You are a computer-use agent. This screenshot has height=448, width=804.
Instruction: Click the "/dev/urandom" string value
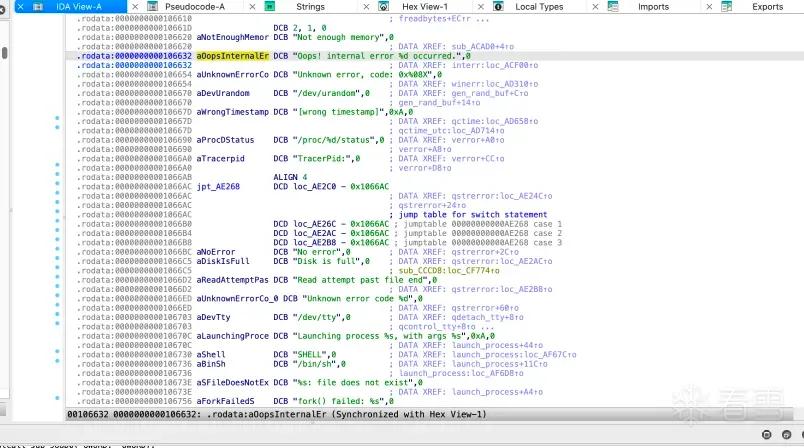click(x=327, y=93)
